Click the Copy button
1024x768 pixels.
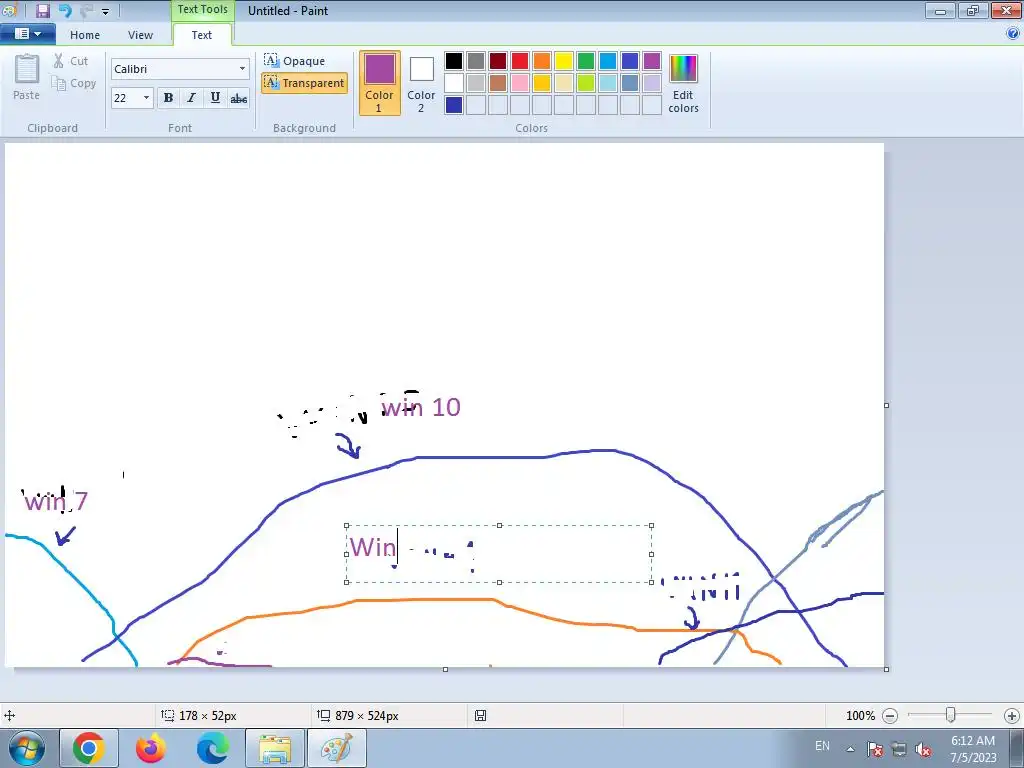point(74,83)
